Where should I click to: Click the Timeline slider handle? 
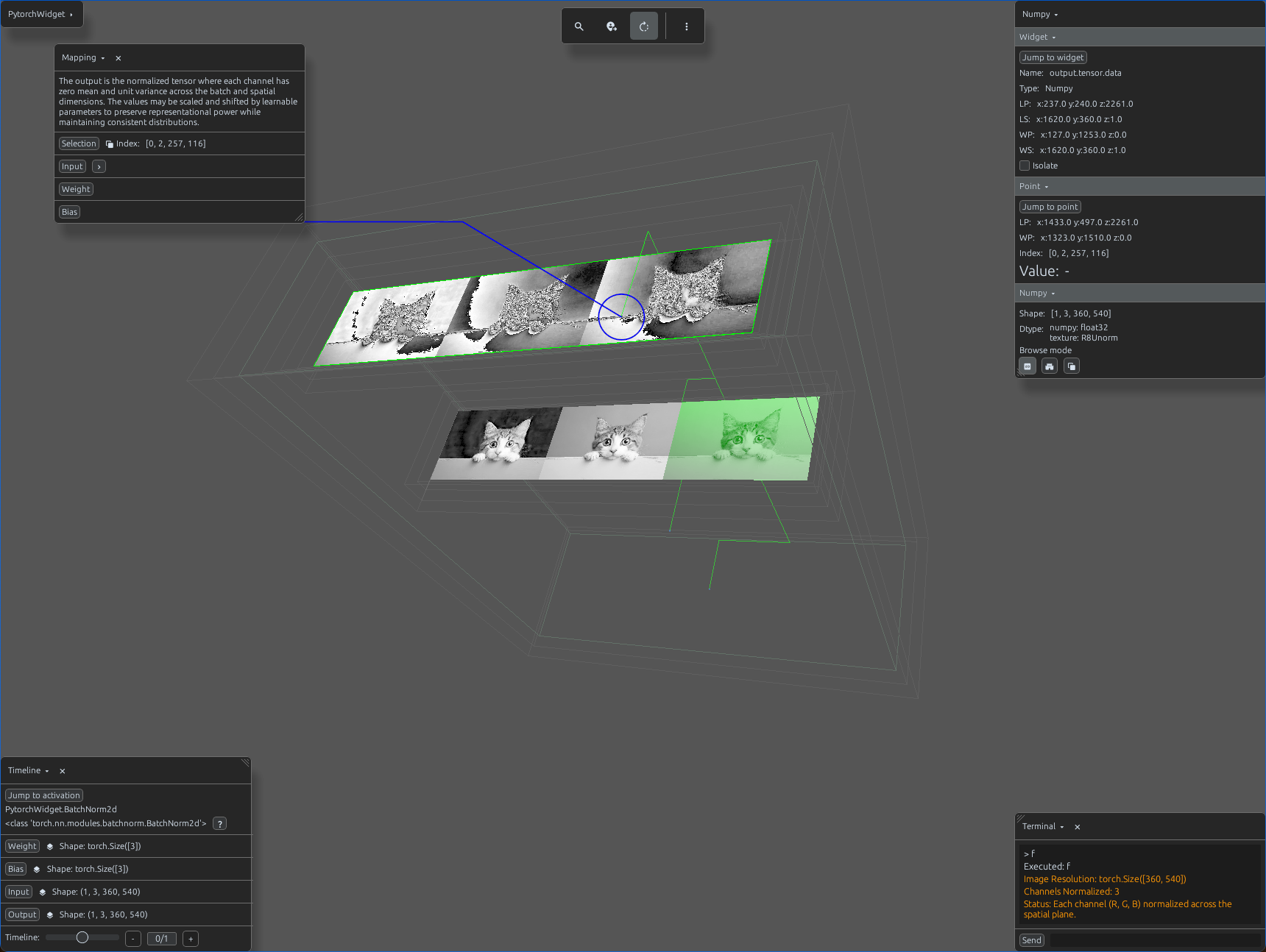[82, 937]
